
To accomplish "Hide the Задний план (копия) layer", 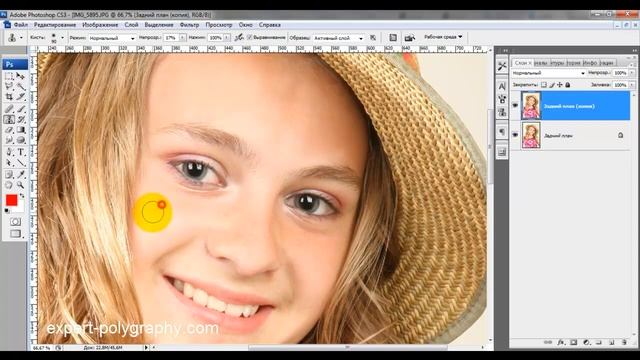I will (x=515, y=105).
